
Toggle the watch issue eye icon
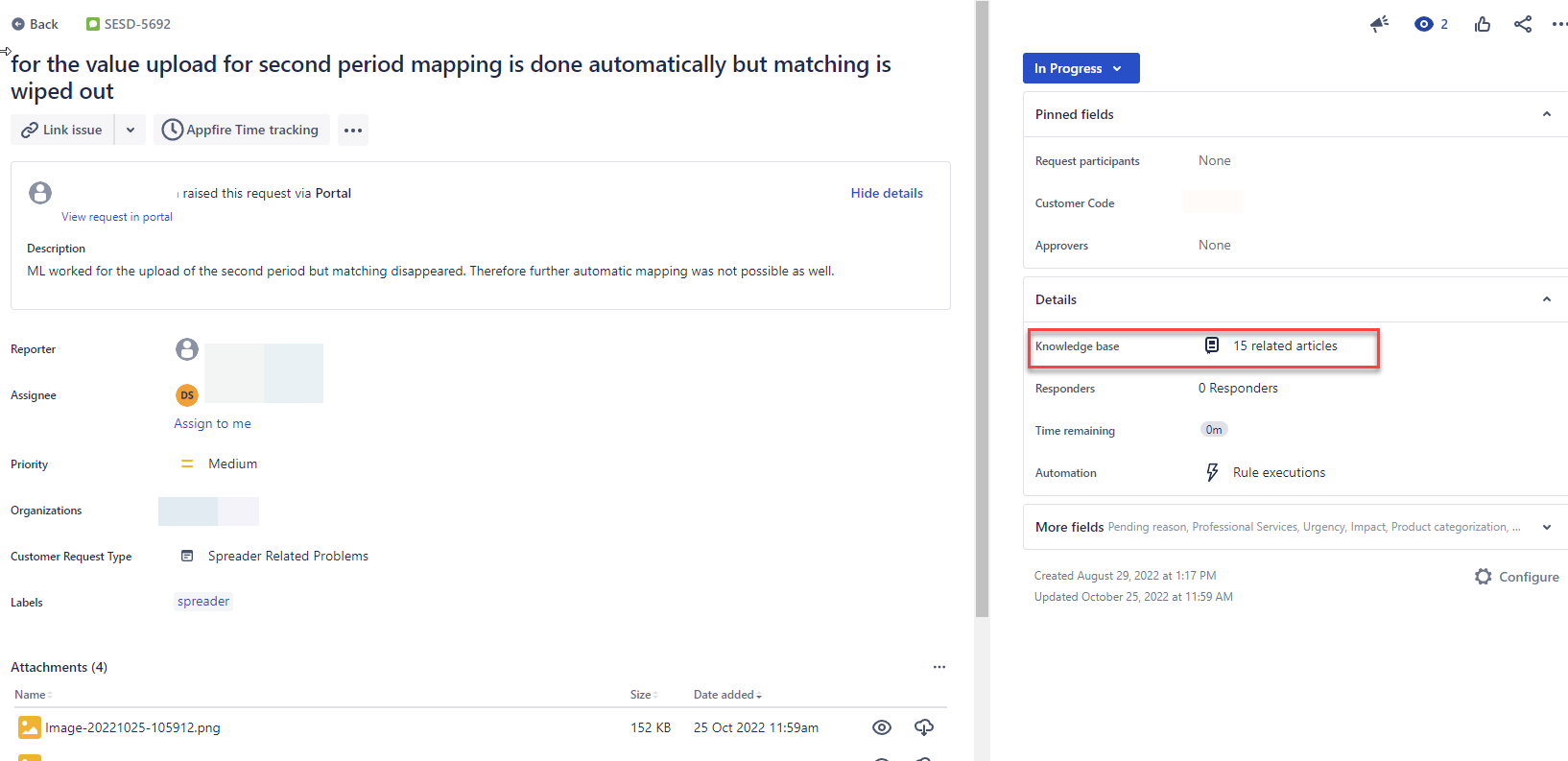click(x=1423, y=24)
